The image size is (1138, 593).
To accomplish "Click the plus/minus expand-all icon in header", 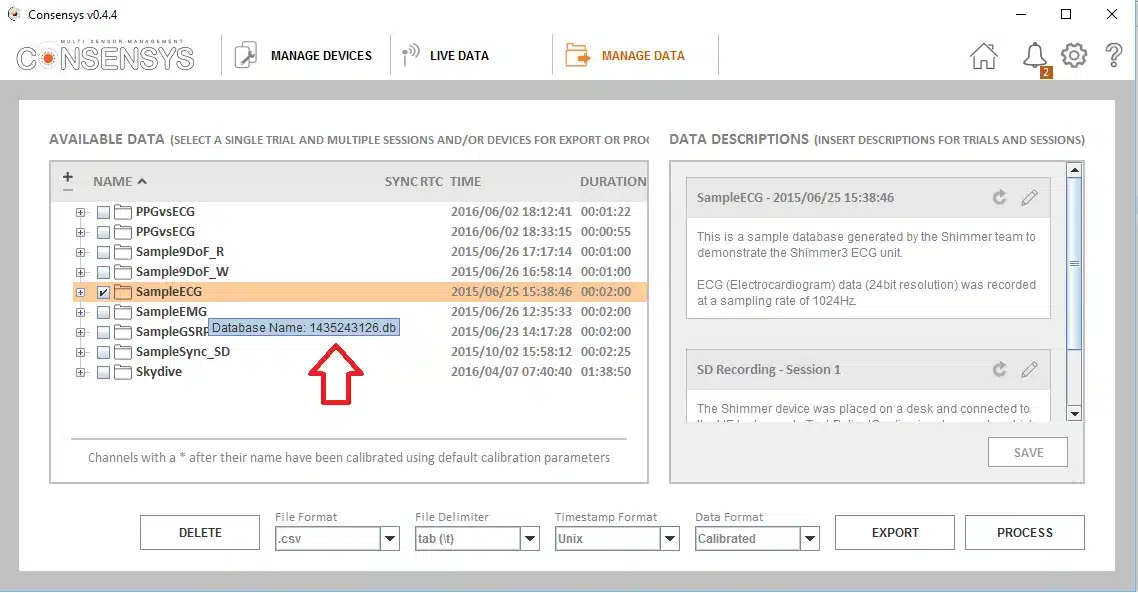I will pyautogui.click(x=67, y=181).
